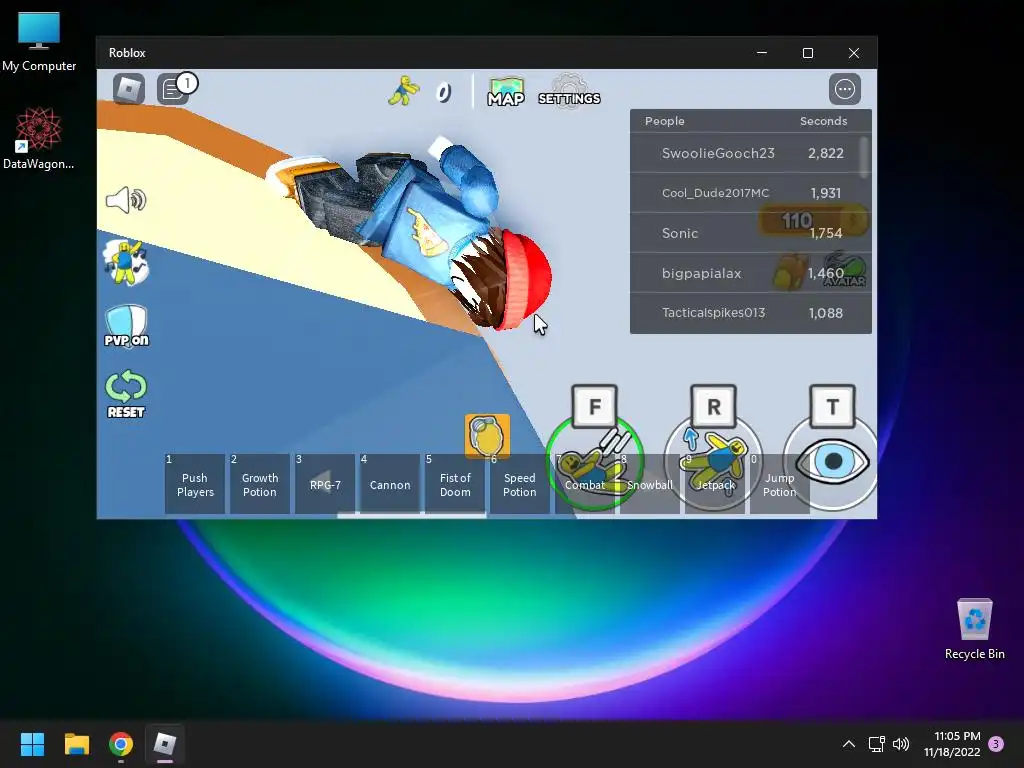Select the Growth Potion slot
The image size is (1024, 768).
point(259,485)
